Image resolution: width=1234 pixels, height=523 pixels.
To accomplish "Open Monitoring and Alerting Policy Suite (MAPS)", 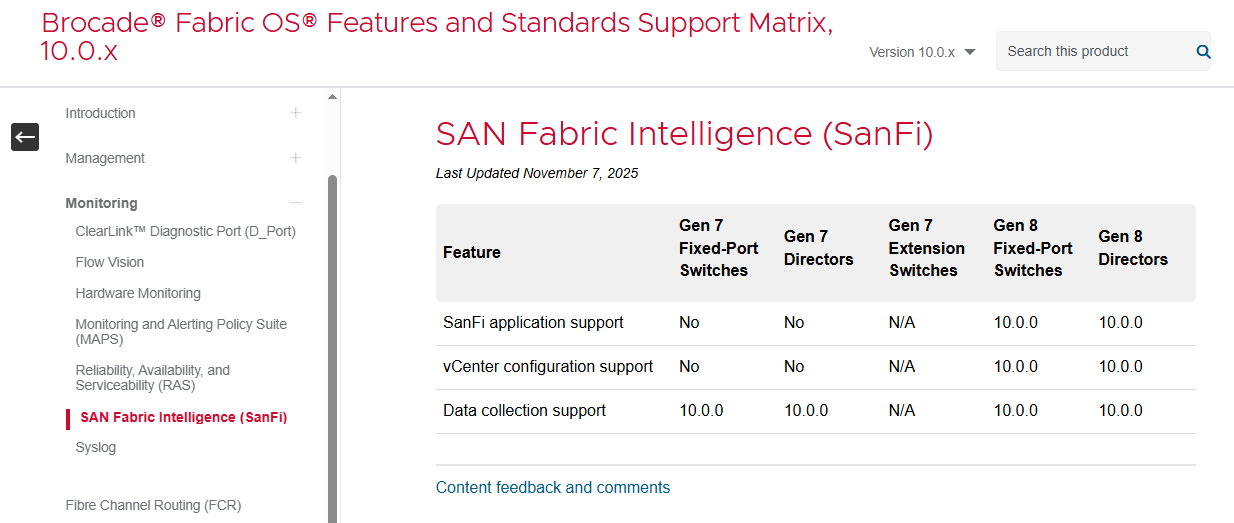I will coord(181,331).
